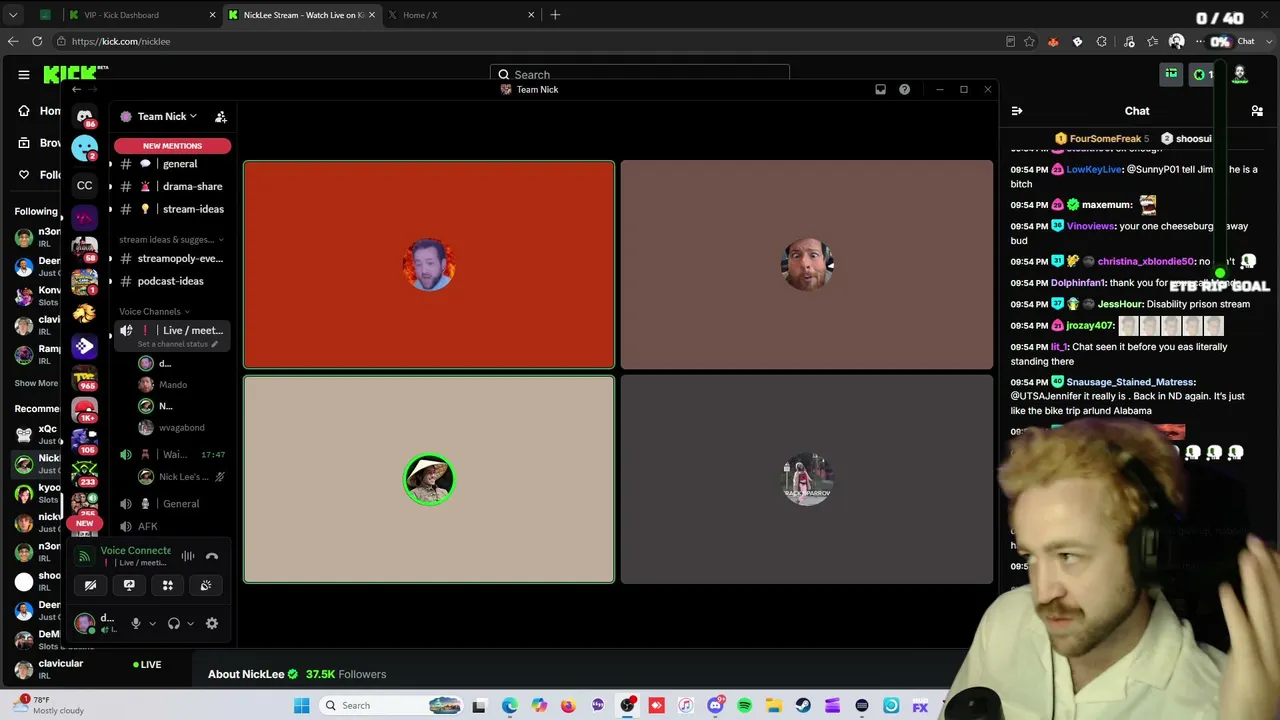Bookmark this page with the star icon
1280x720 pixels.
1029,41
